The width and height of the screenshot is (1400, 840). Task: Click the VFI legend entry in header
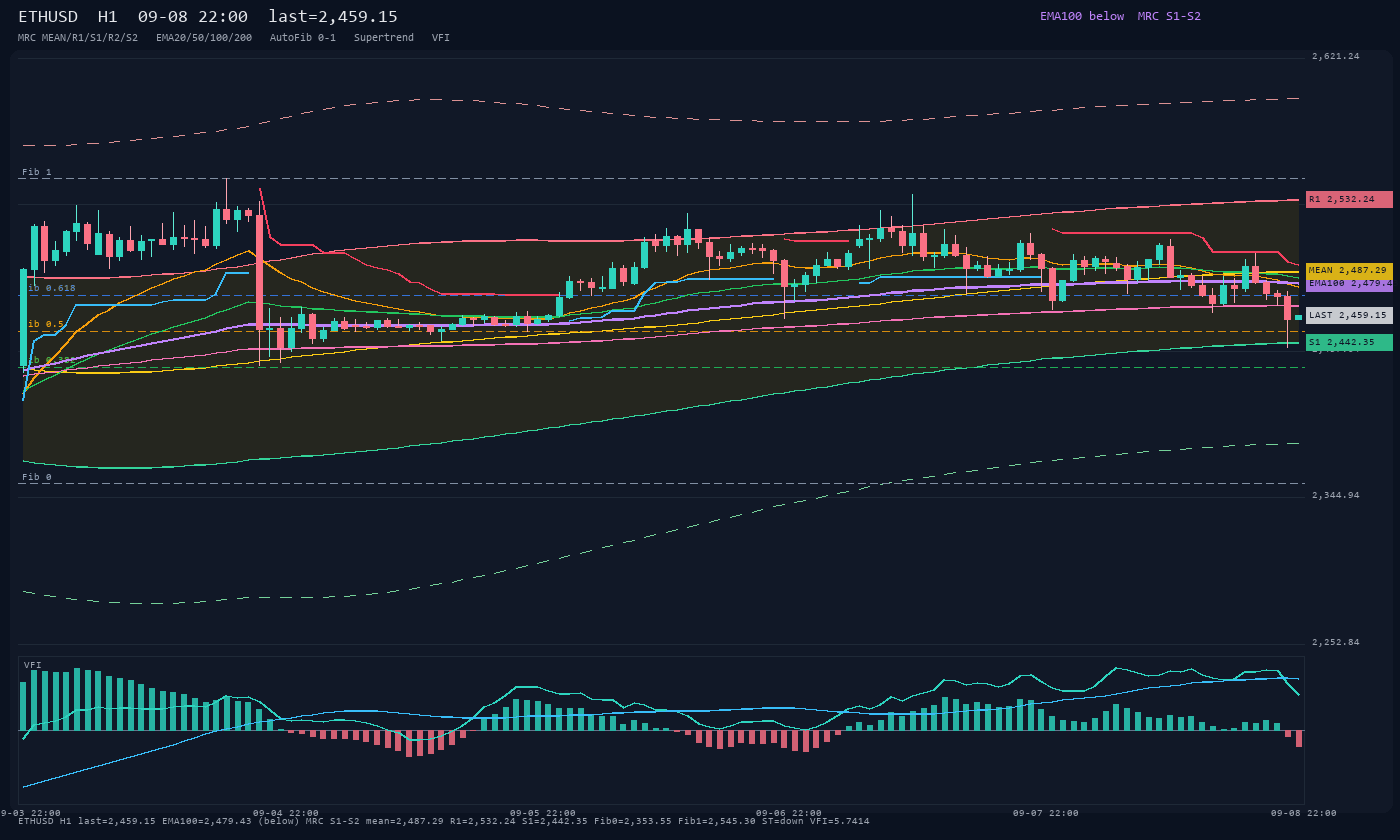pos(441,37)
